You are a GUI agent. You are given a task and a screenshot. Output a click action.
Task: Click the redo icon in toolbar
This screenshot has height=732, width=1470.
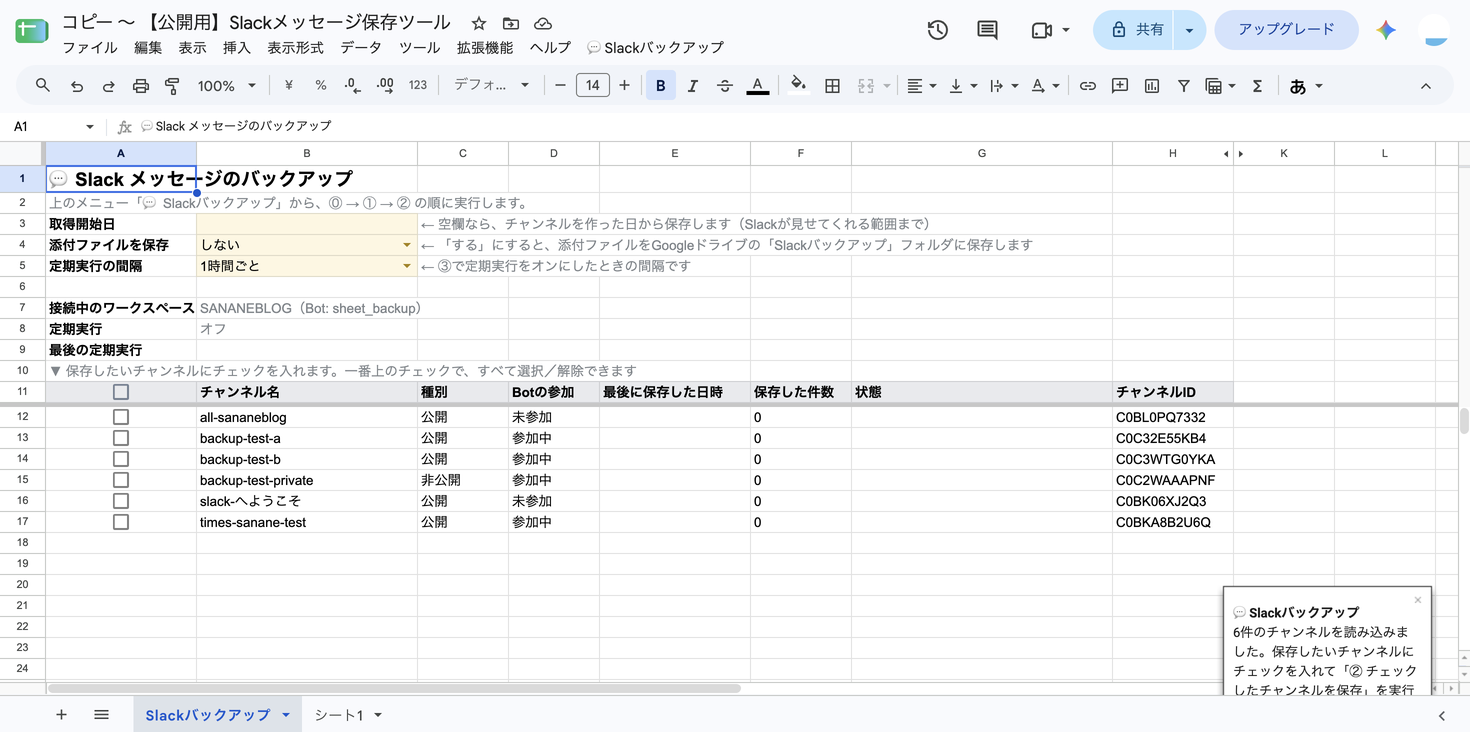[x=108, y=86]
